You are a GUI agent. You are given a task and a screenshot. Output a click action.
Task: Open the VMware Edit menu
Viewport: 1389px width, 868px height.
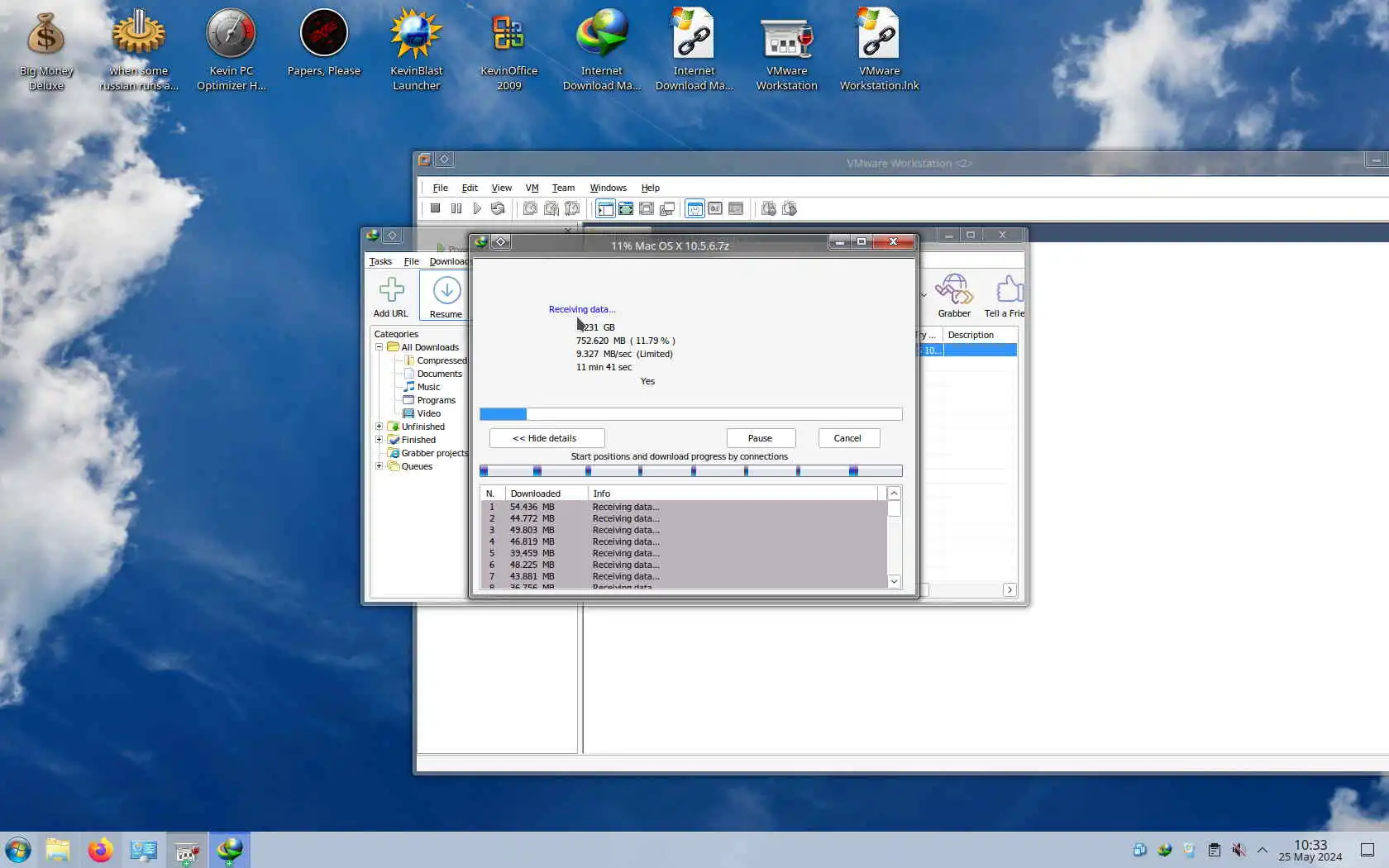point(470,188)
